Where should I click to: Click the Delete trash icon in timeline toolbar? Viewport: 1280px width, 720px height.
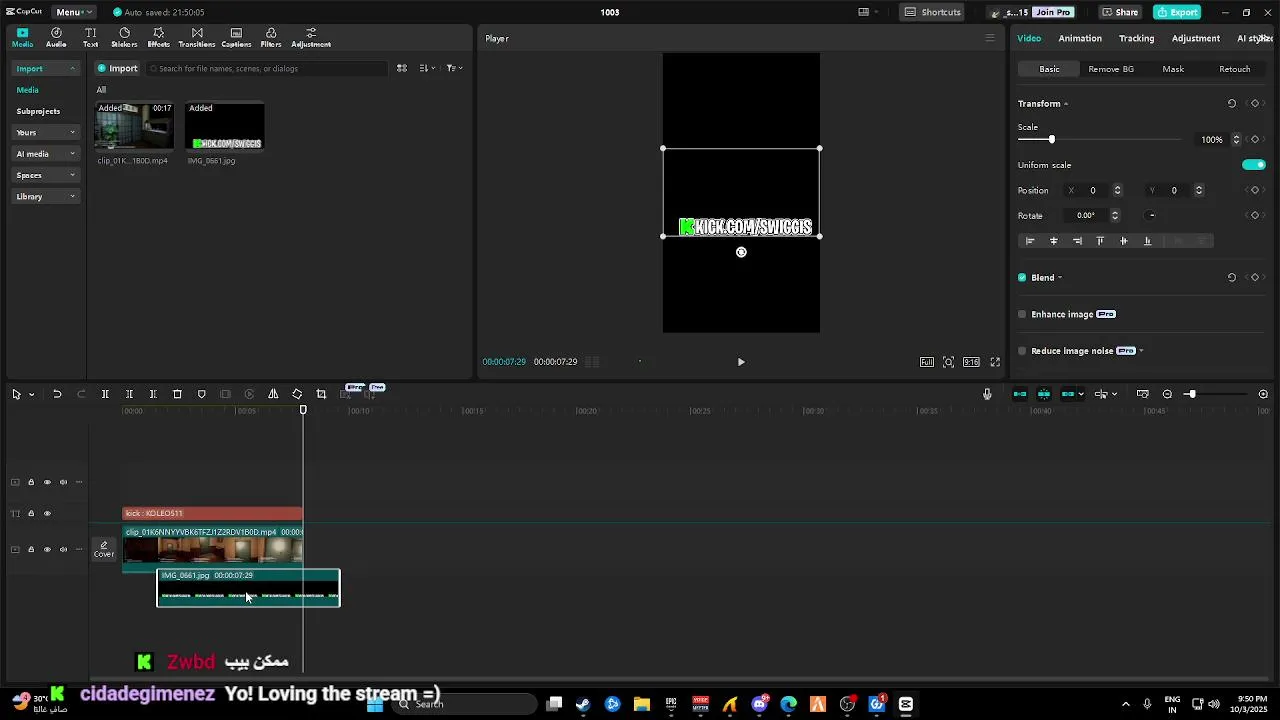pos(177,394)
